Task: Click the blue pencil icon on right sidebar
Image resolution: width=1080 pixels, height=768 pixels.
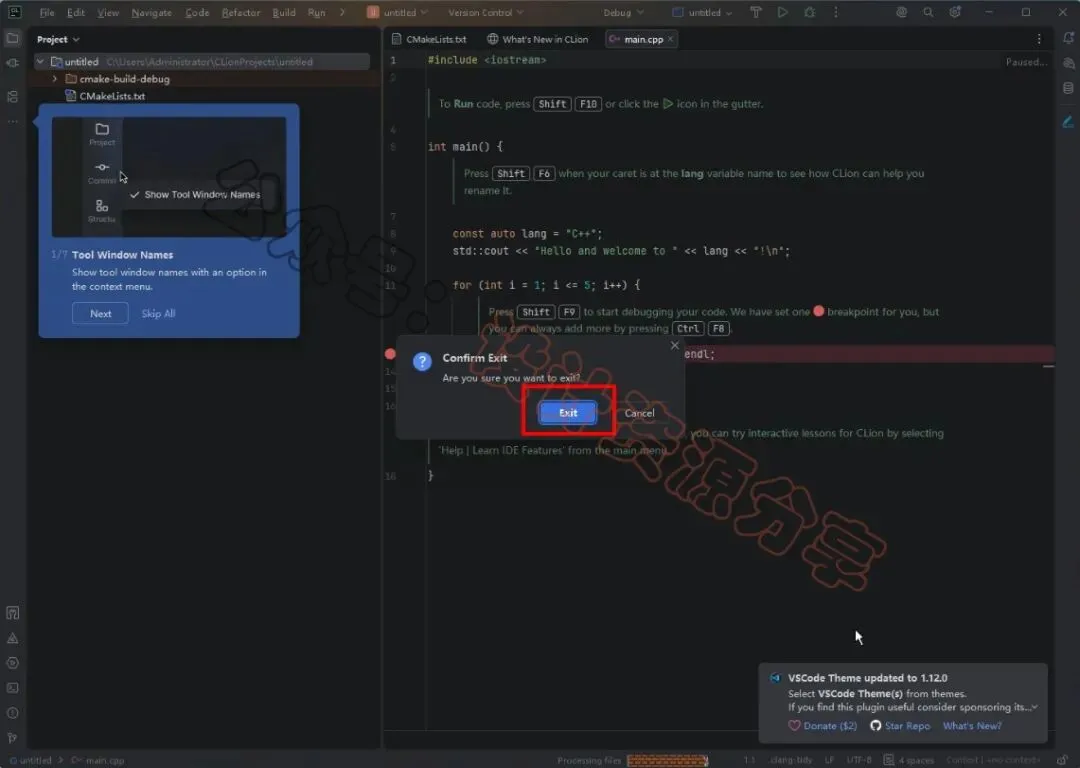Action: pyautogui.click(x=1068, y=122)
